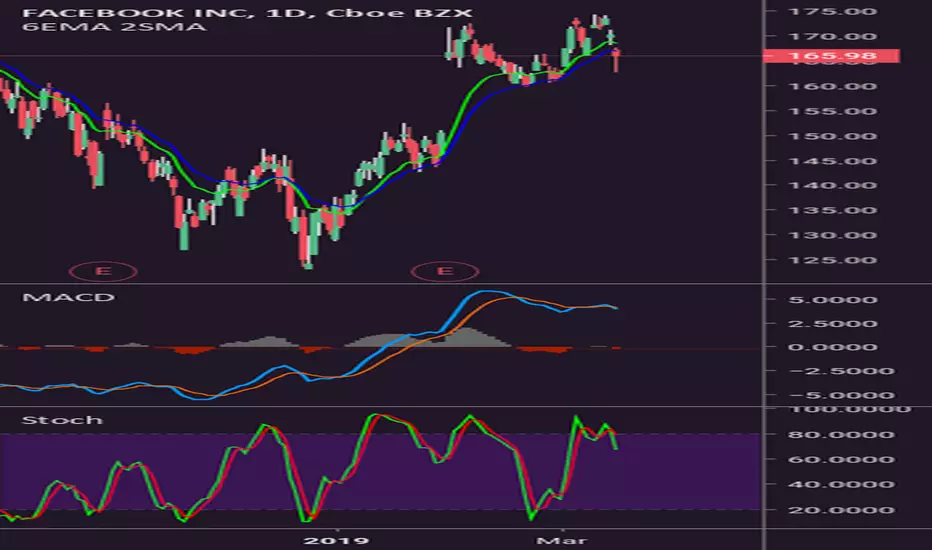The image size is (932, 550).
Task: Click the left earnings 'E' marker
Action: (103, 271)
